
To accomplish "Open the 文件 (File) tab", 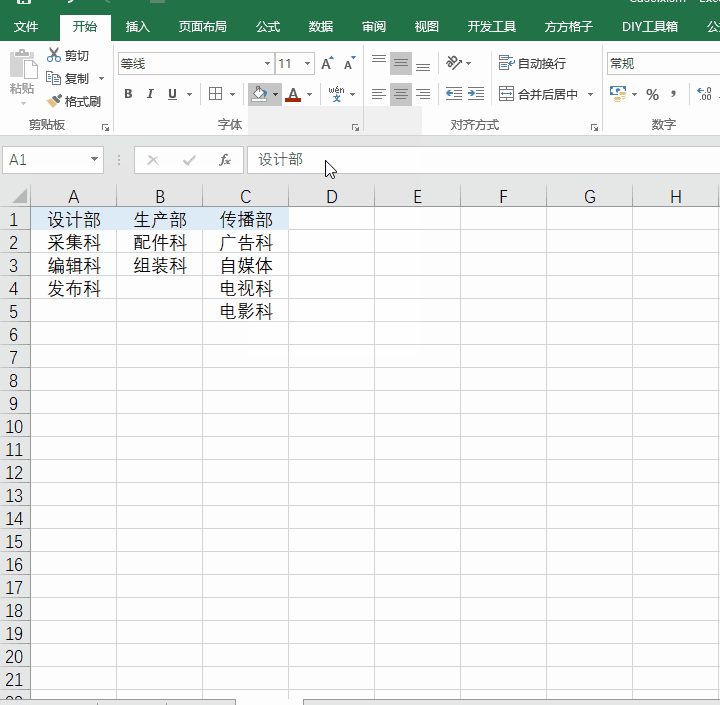I will pyautogui.click(x=26, y=27).
